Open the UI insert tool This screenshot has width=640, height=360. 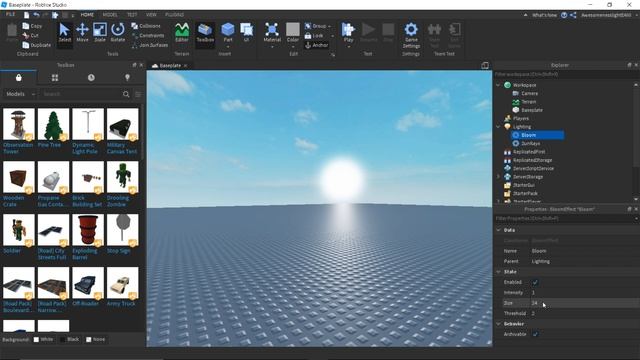247,33
